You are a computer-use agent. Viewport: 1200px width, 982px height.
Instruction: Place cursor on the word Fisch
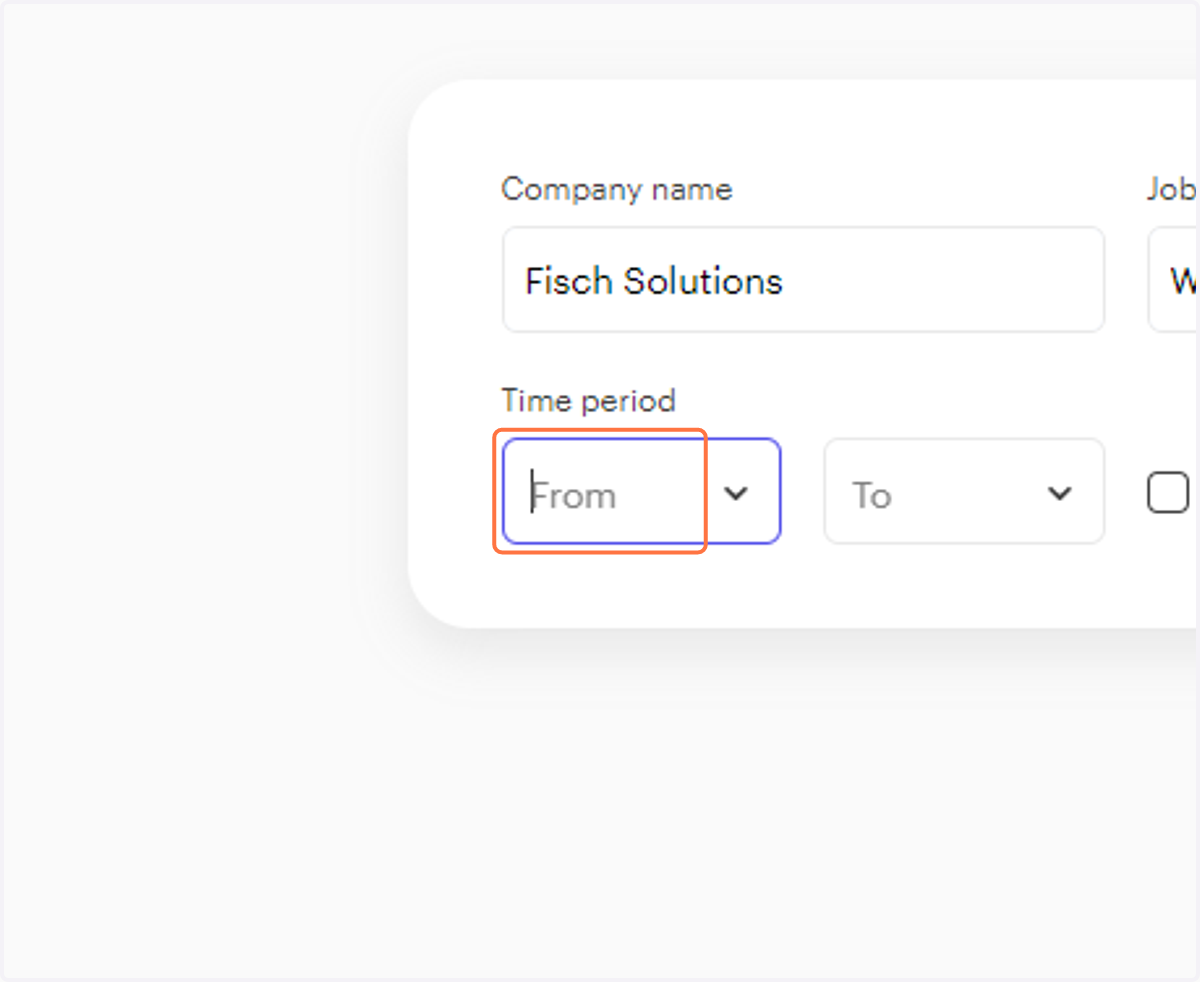[x=569, y=281]
